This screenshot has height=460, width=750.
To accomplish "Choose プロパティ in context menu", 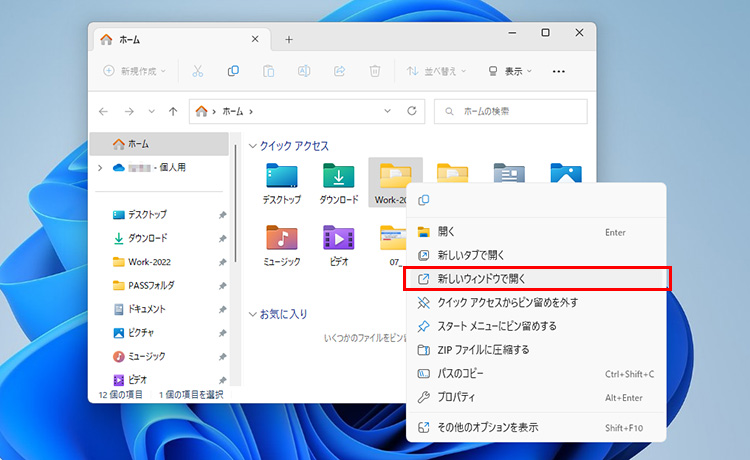I will 536,397.
